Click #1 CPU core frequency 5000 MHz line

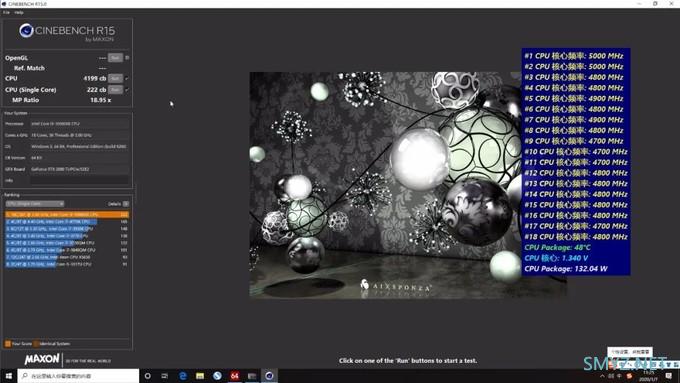[x=574, y=56]
